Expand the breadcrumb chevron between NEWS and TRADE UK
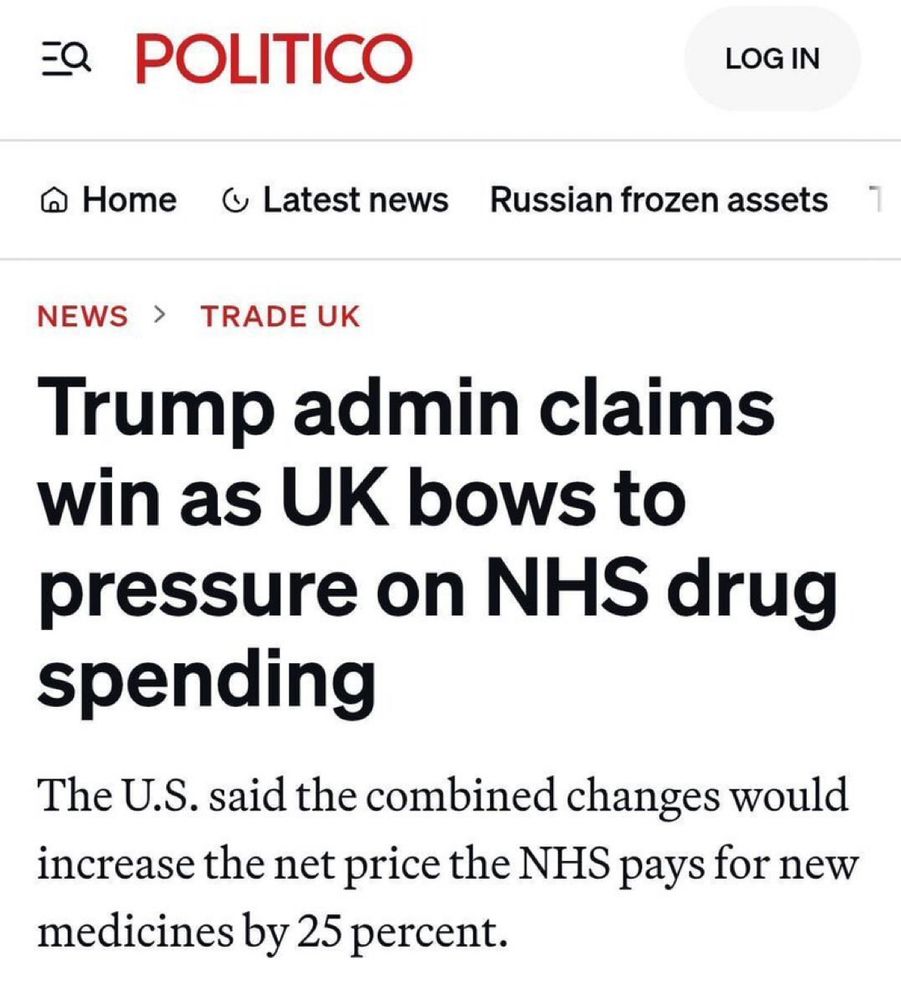Image resolution: width=901 pixels, height=1000 pixels. 159,316
